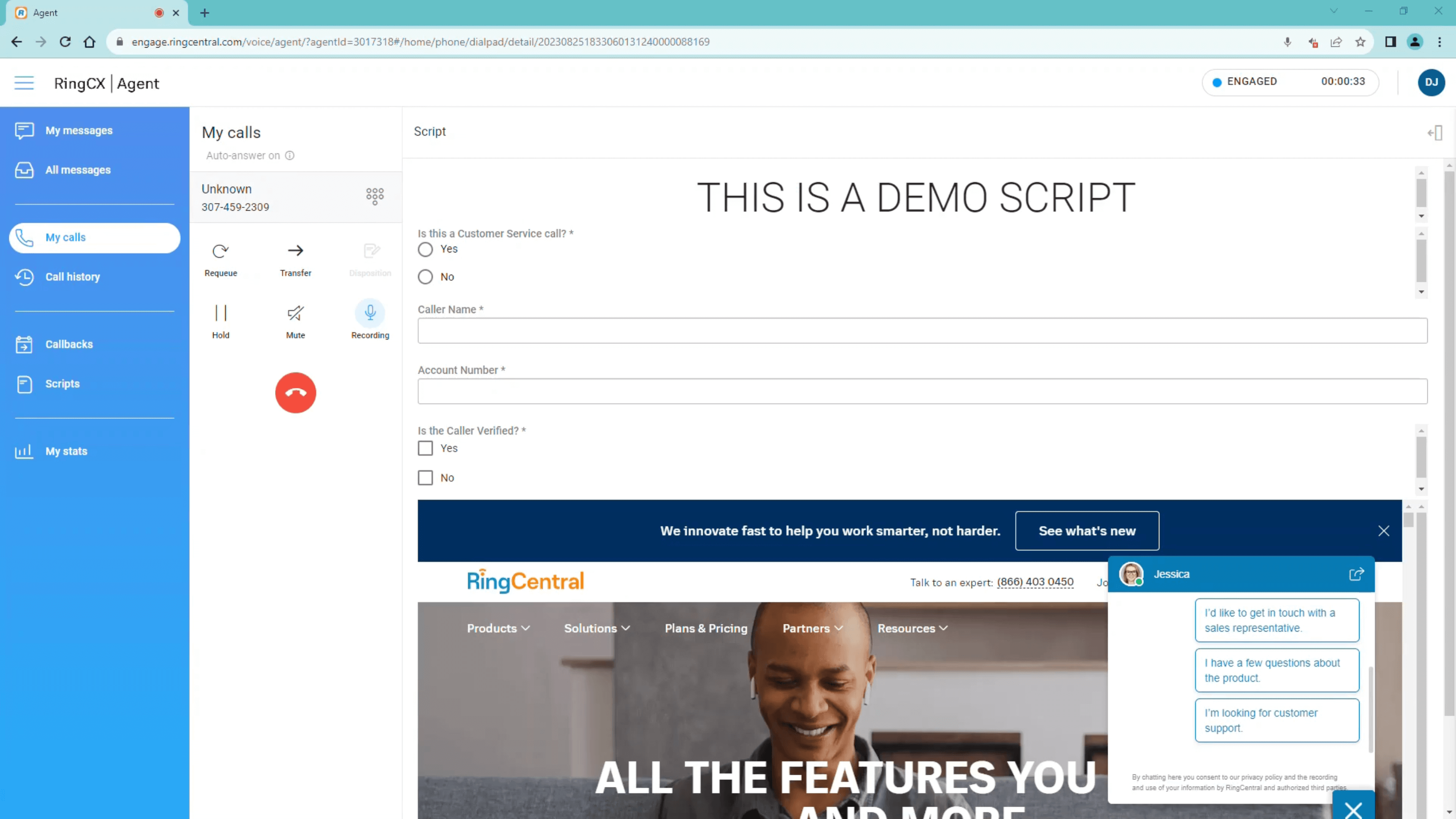Check the No box for Caller Verified
The height and width of the screenshot is (819, 1456).
point(425,478)
